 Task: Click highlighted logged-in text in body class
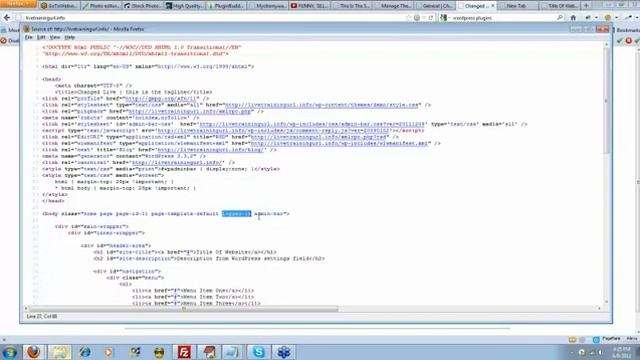pos(236,213)
